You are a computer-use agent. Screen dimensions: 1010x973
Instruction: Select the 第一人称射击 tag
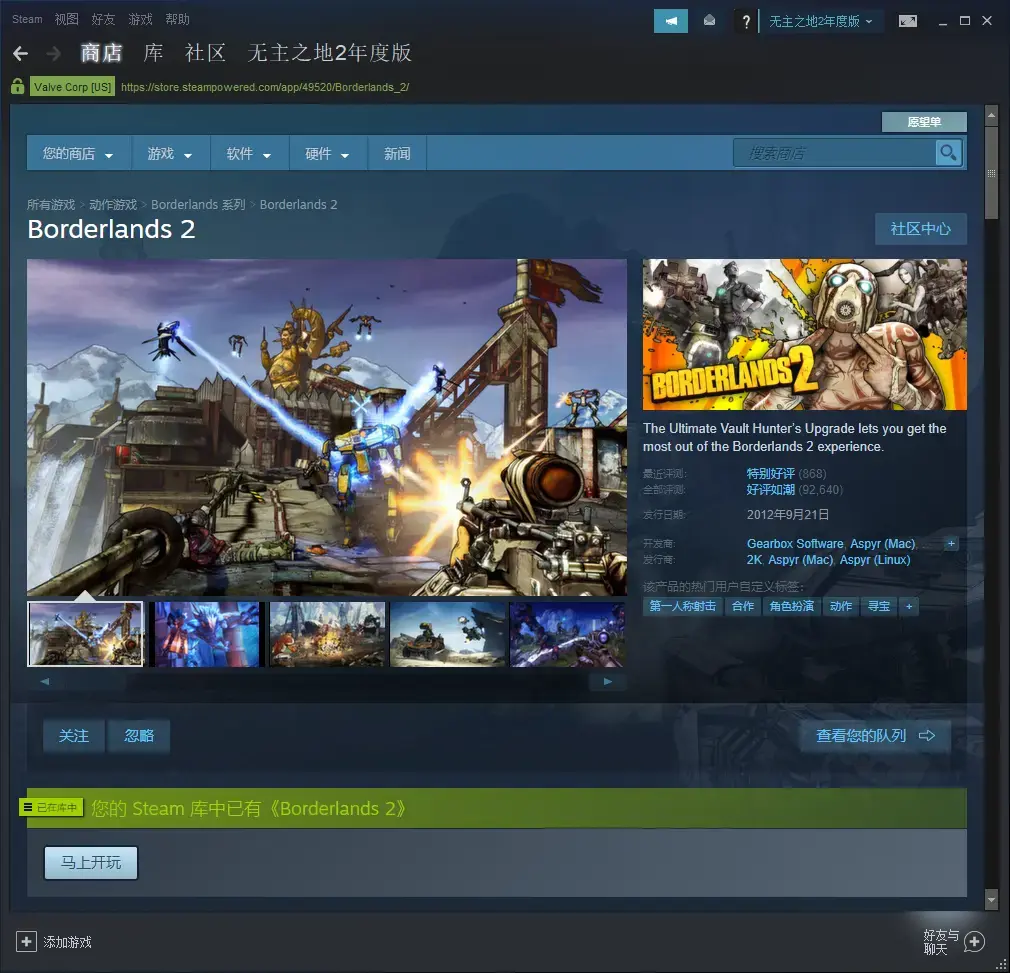pos(682,606)
